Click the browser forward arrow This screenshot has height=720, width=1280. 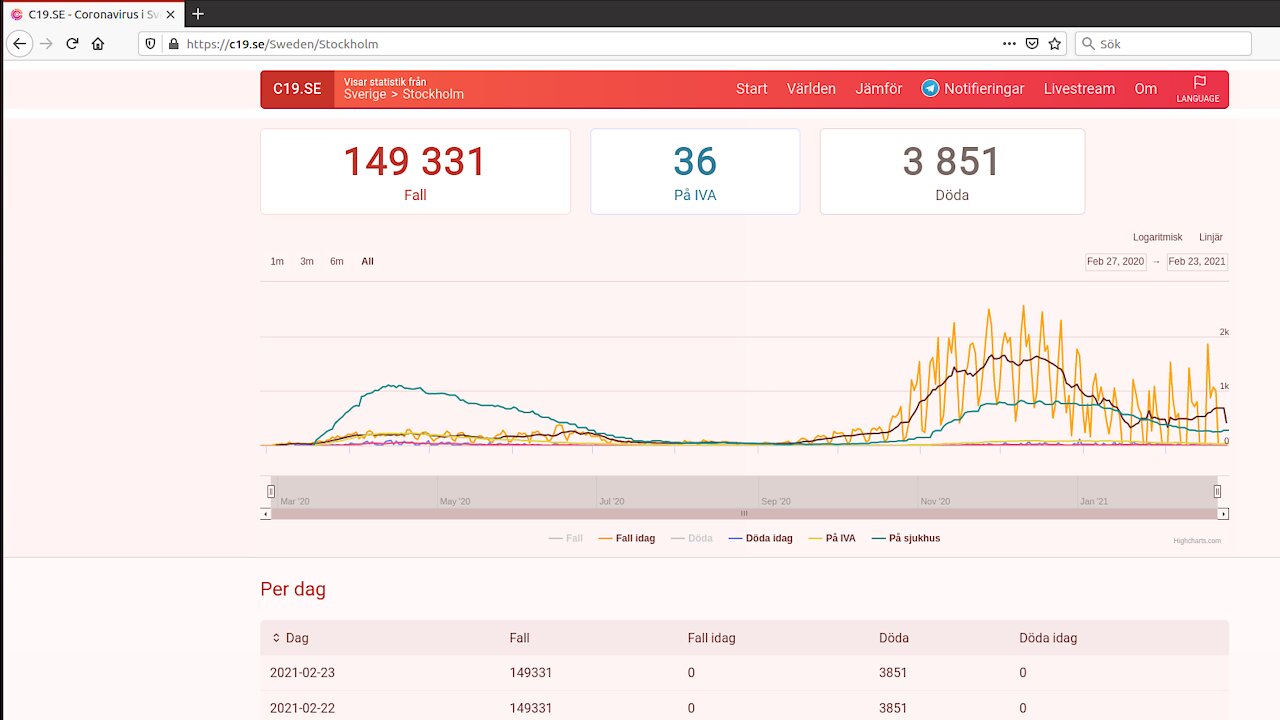point(46,44)
